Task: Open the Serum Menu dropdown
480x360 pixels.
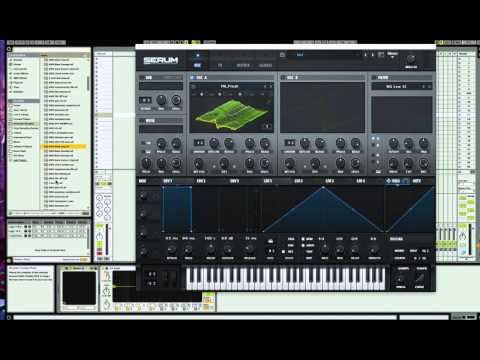Action: click(393, 54)
